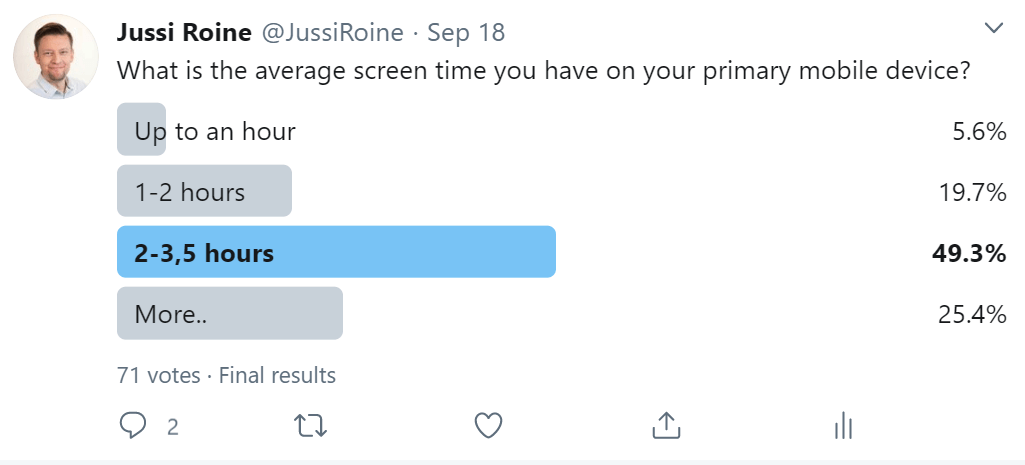
Task: Click the 25.4% result percentage
Action: tap(971, 315)
